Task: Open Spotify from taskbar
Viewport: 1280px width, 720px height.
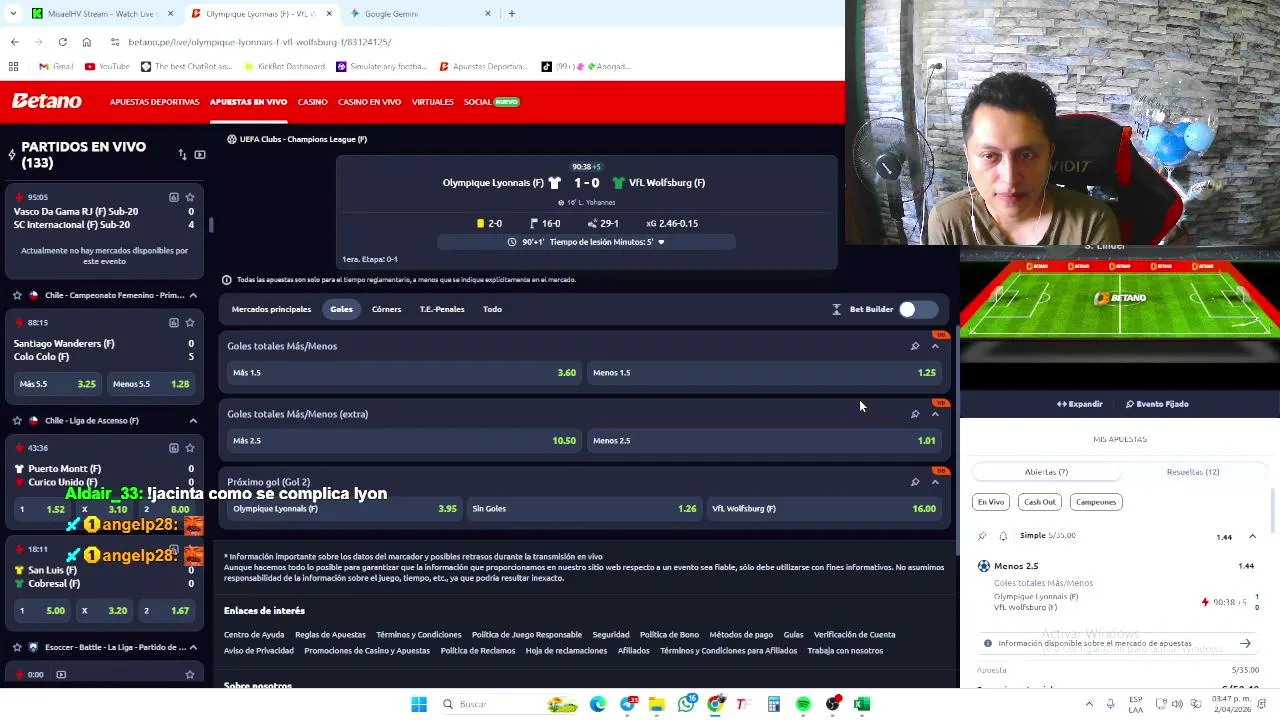Action: click(803, 705)
